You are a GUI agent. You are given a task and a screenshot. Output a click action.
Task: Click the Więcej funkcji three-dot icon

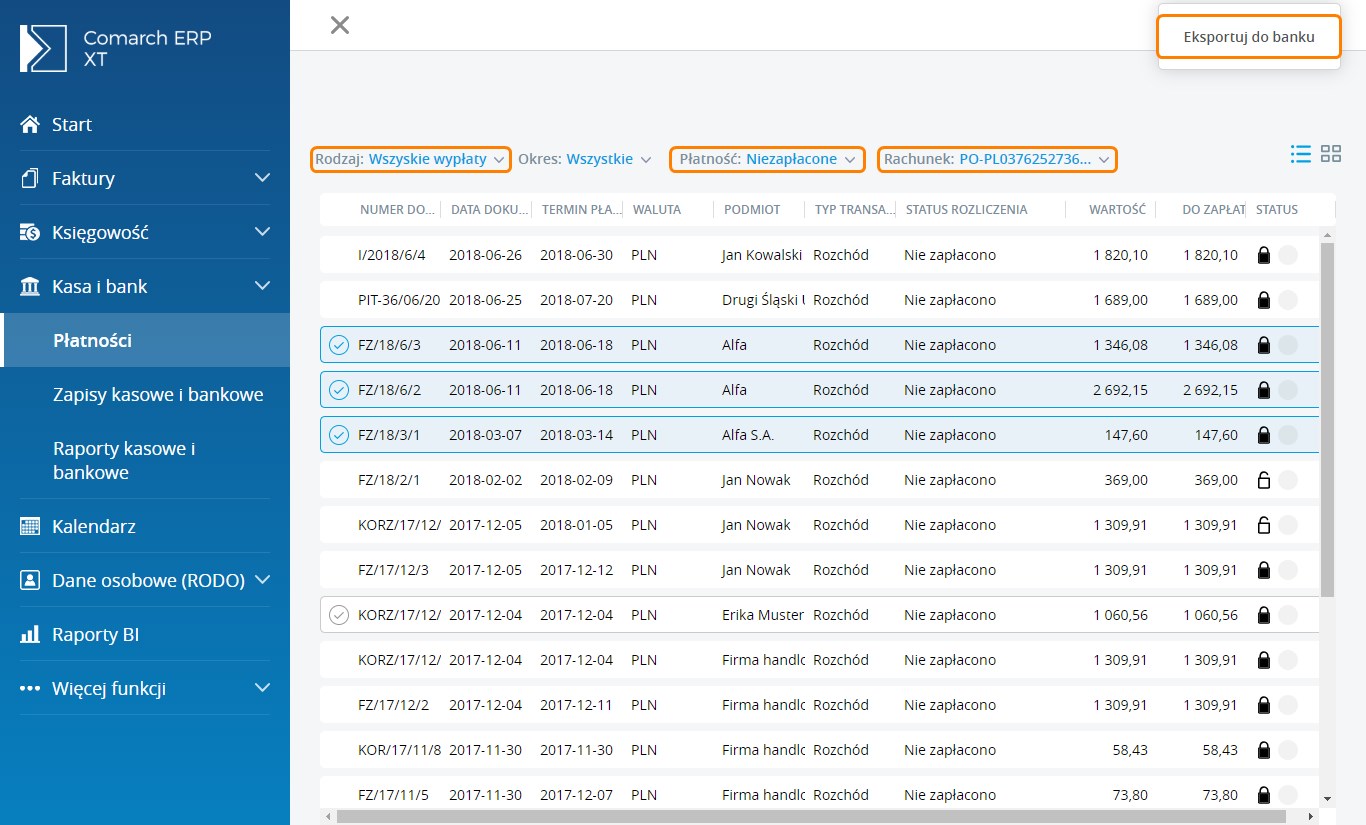pyautogui.click(x=30, y=688)
